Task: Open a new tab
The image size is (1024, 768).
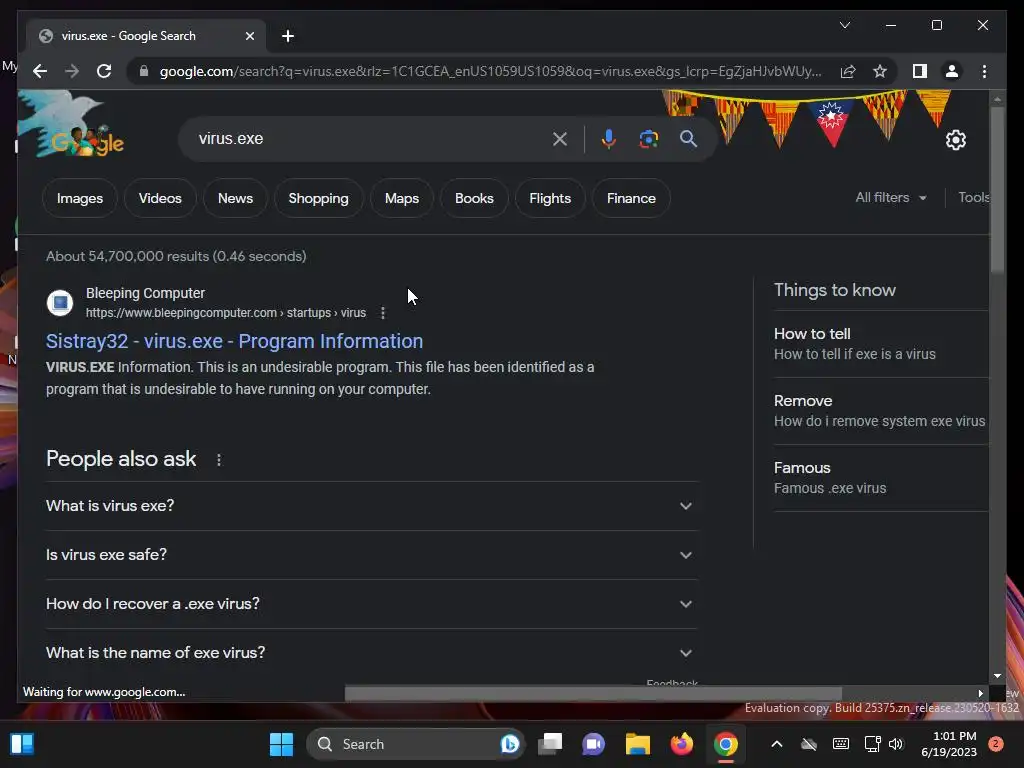Action: coord(288,36)
